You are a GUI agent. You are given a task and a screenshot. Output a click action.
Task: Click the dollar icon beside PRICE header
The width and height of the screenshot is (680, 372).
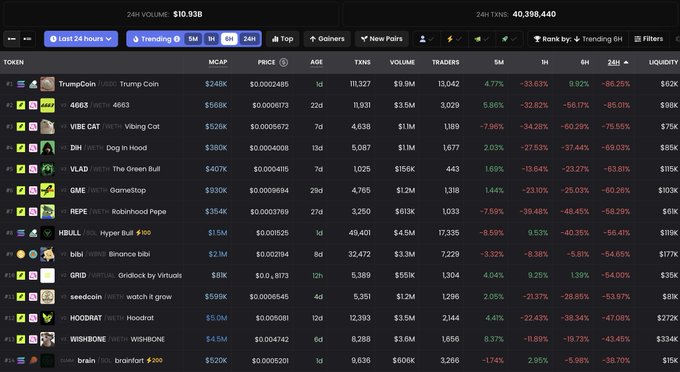[284, 62]
